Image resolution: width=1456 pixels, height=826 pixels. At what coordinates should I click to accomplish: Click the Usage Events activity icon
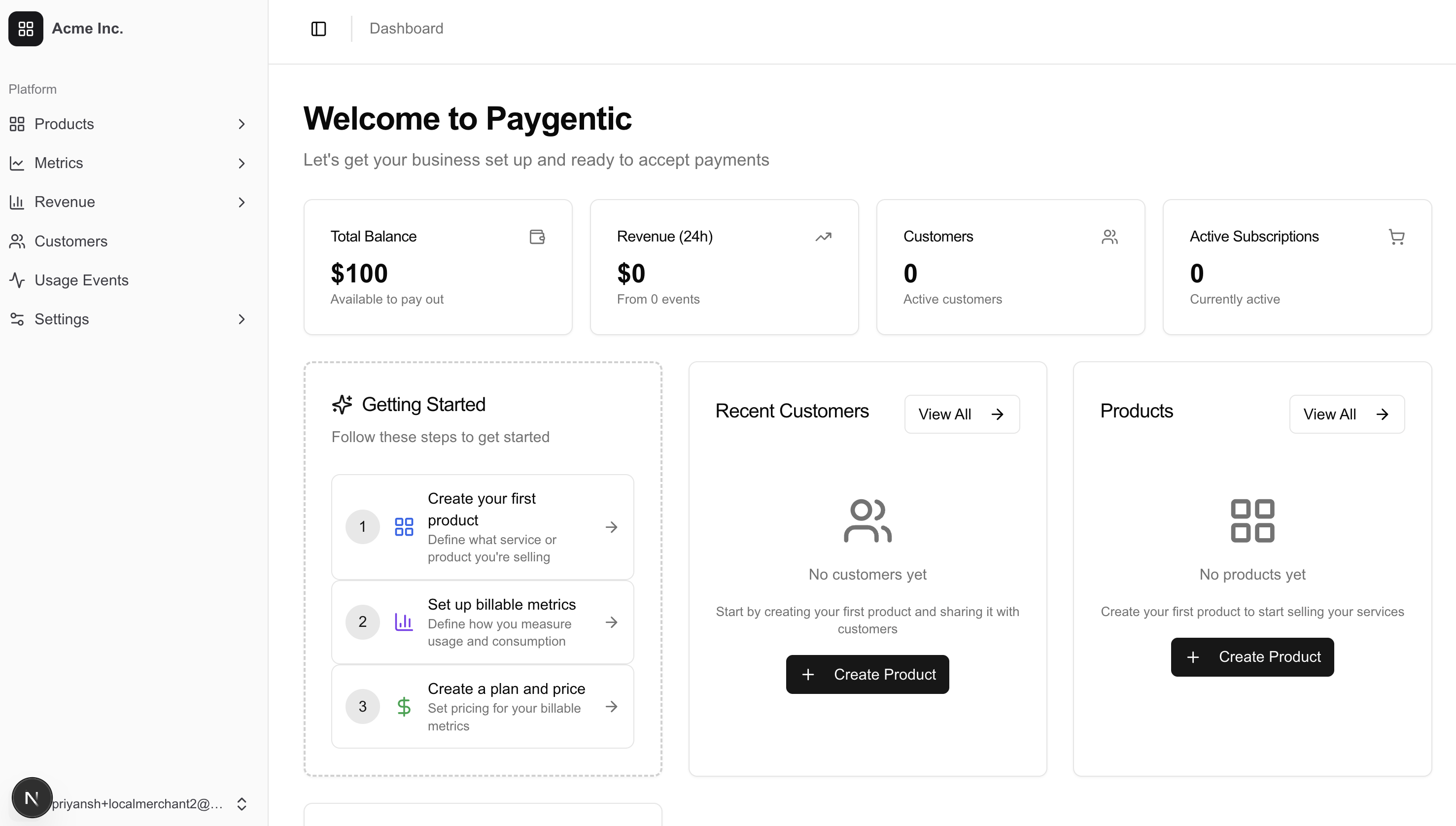pyautogui.click(x=17, y=280)
